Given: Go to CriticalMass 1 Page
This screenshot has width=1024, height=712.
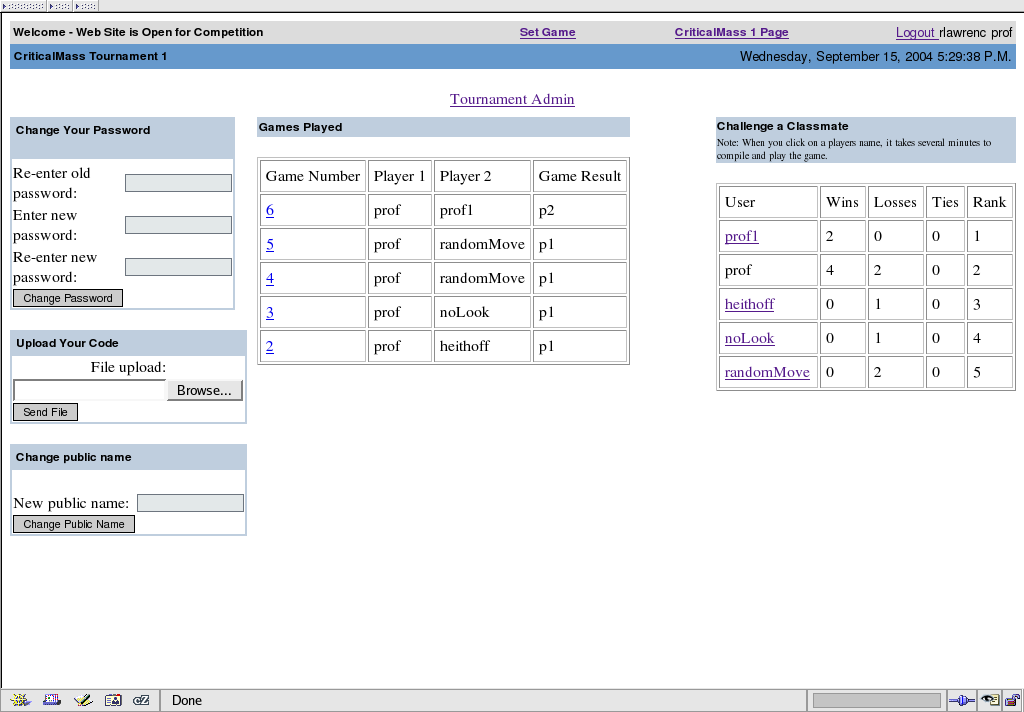Looking at the screenshot, I should pos(731,32).
